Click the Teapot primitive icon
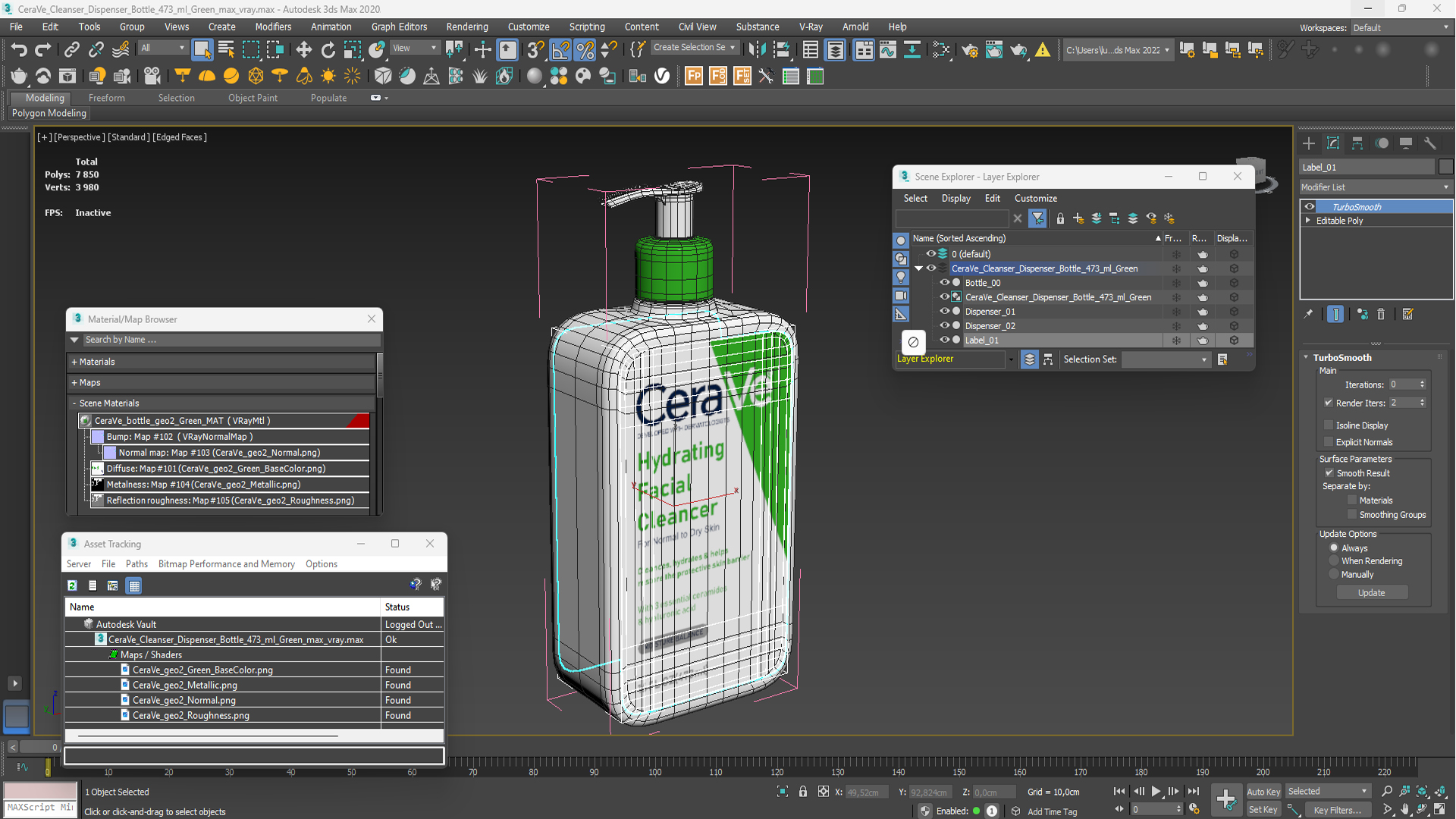Screen dimensions: 1456x819 [19, 76]
